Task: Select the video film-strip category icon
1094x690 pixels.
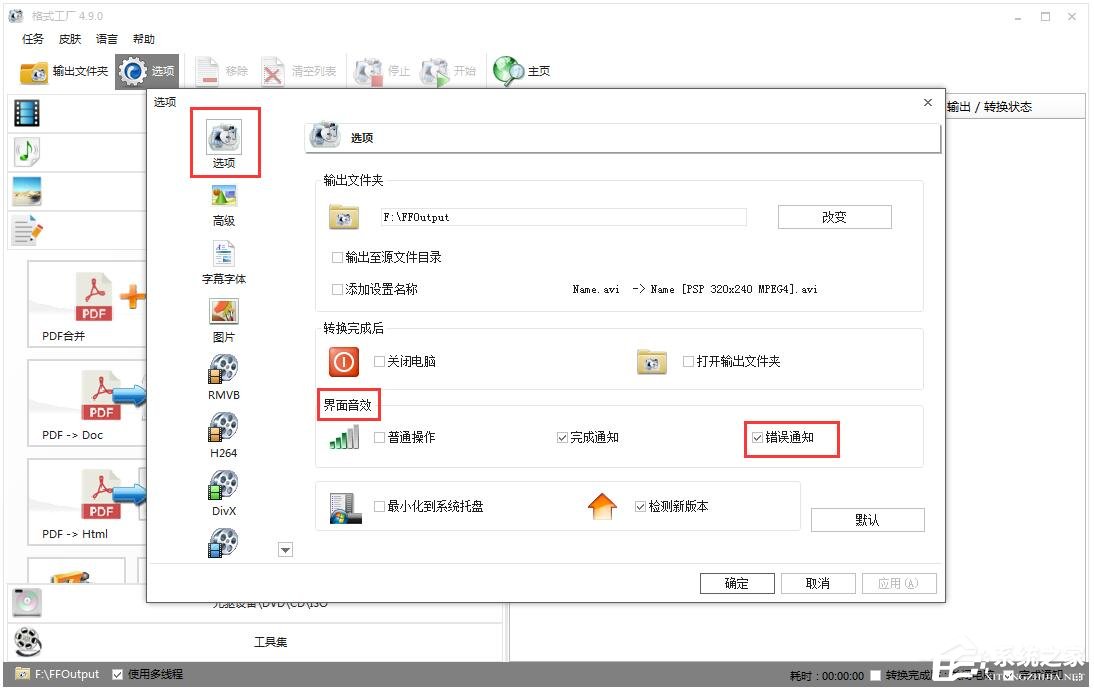Action: pos(27,112)
